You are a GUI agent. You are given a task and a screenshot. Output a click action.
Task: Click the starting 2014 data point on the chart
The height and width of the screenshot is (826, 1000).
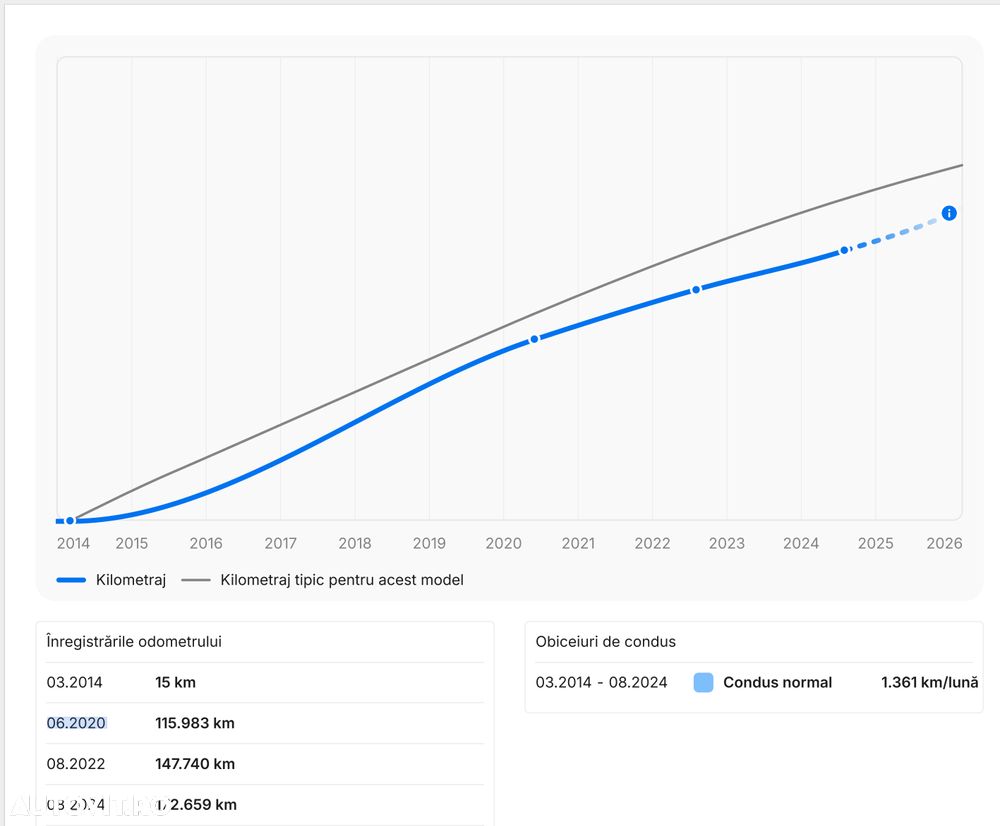(x=70, y=521)
